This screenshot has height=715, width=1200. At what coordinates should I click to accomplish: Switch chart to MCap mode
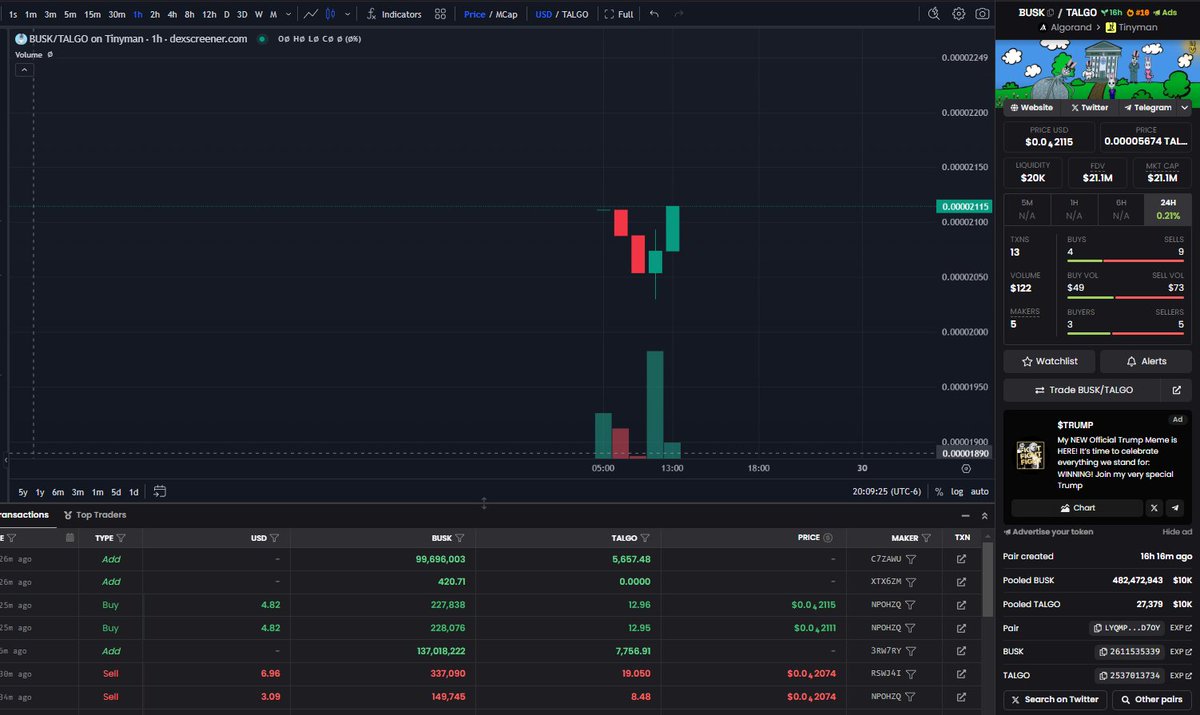click(506, 14)
